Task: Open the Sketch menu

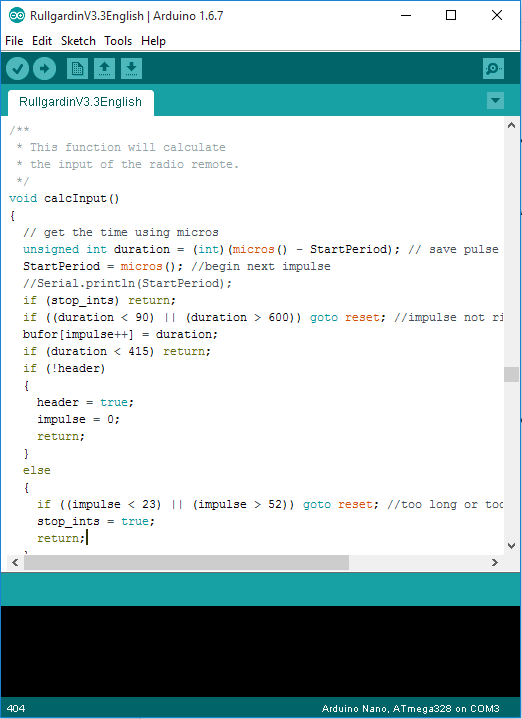Action: coord(78,41)
